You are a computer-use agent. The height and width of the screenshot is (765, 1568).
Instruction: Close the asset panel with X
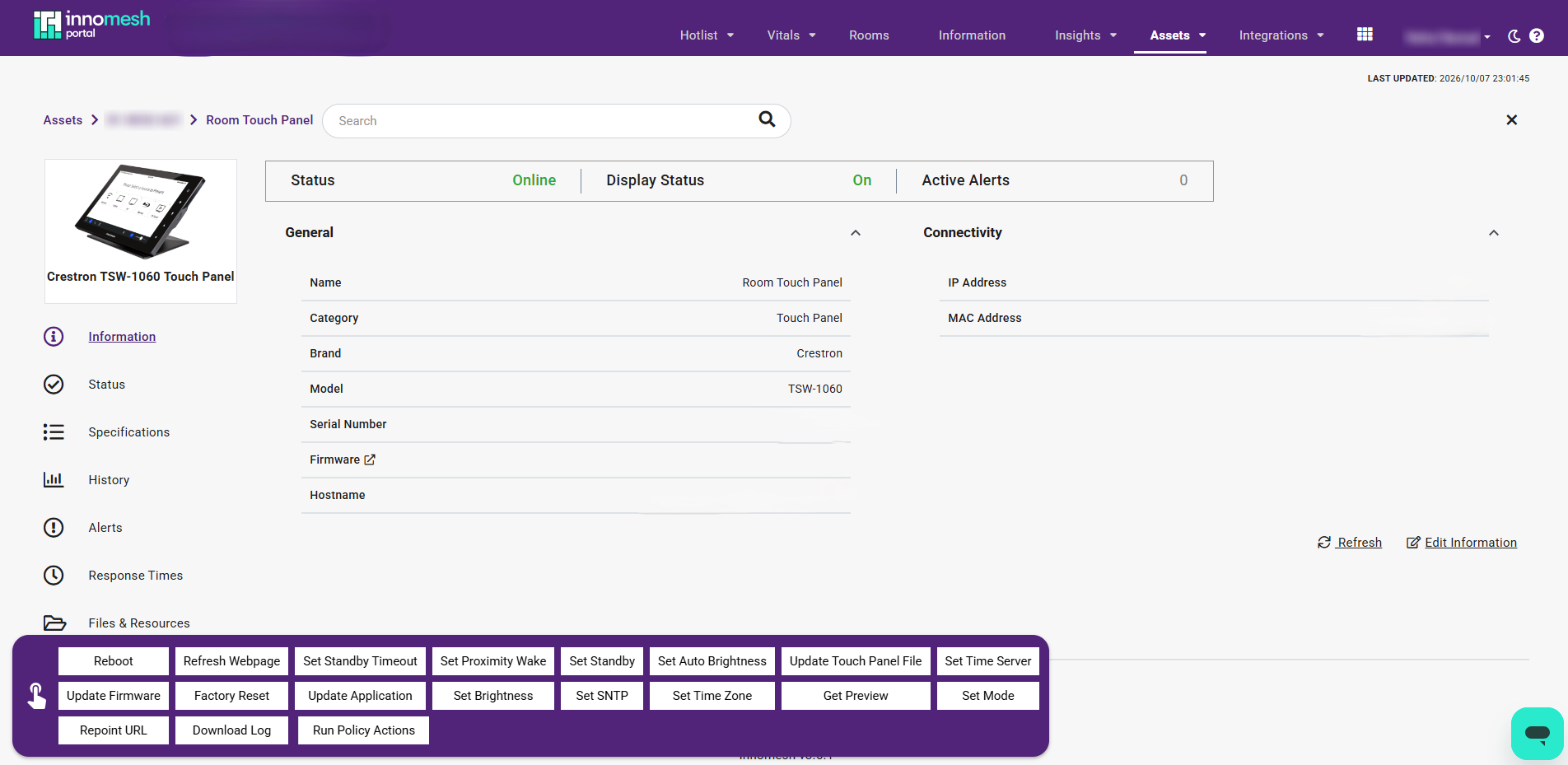coord(1511,119)
